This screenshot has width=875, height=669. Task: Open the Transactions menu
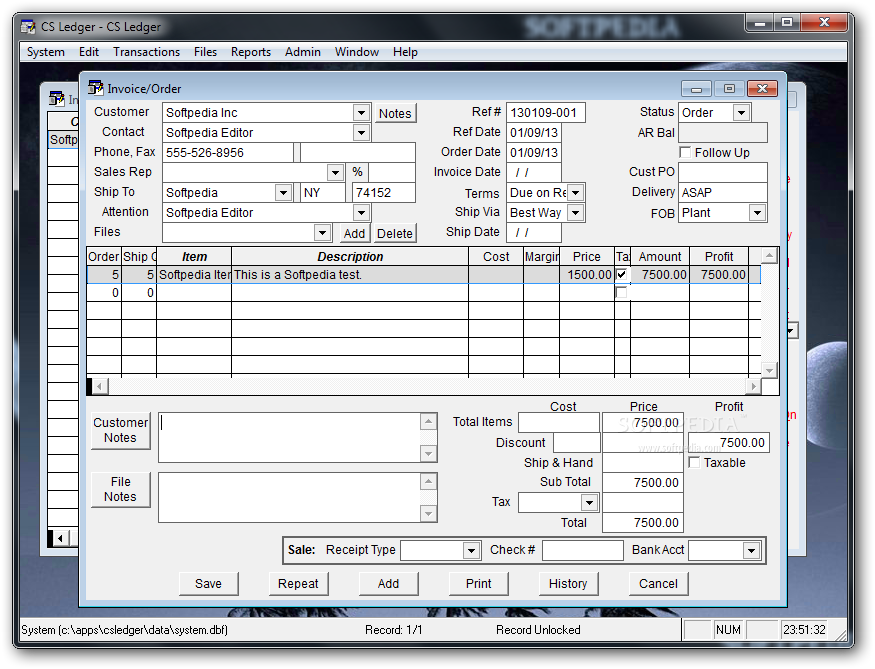pos(147,52)
